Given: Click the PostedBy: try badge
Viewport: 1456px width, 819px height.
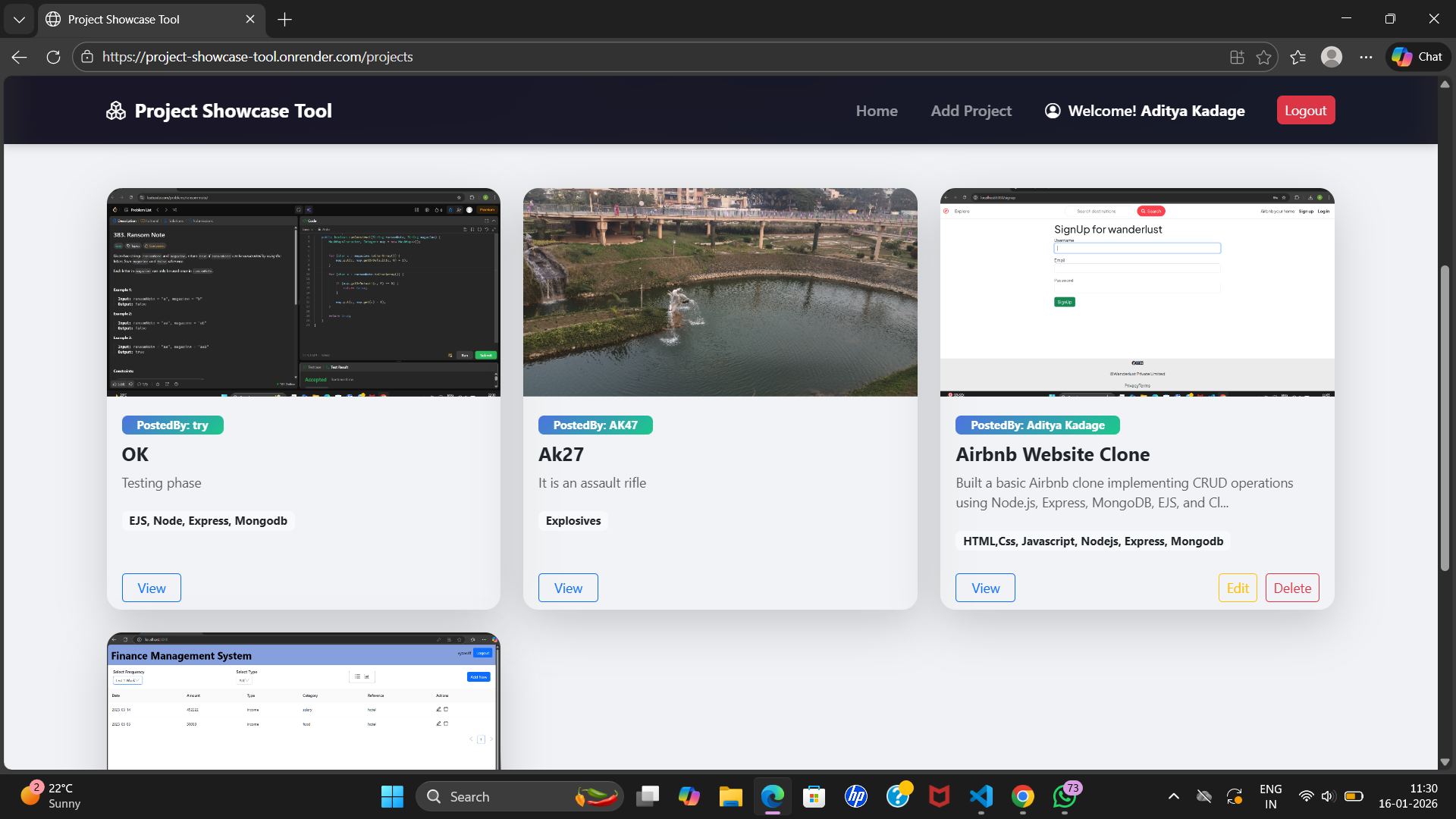Looking at the screenshot, I should [173, 425].
